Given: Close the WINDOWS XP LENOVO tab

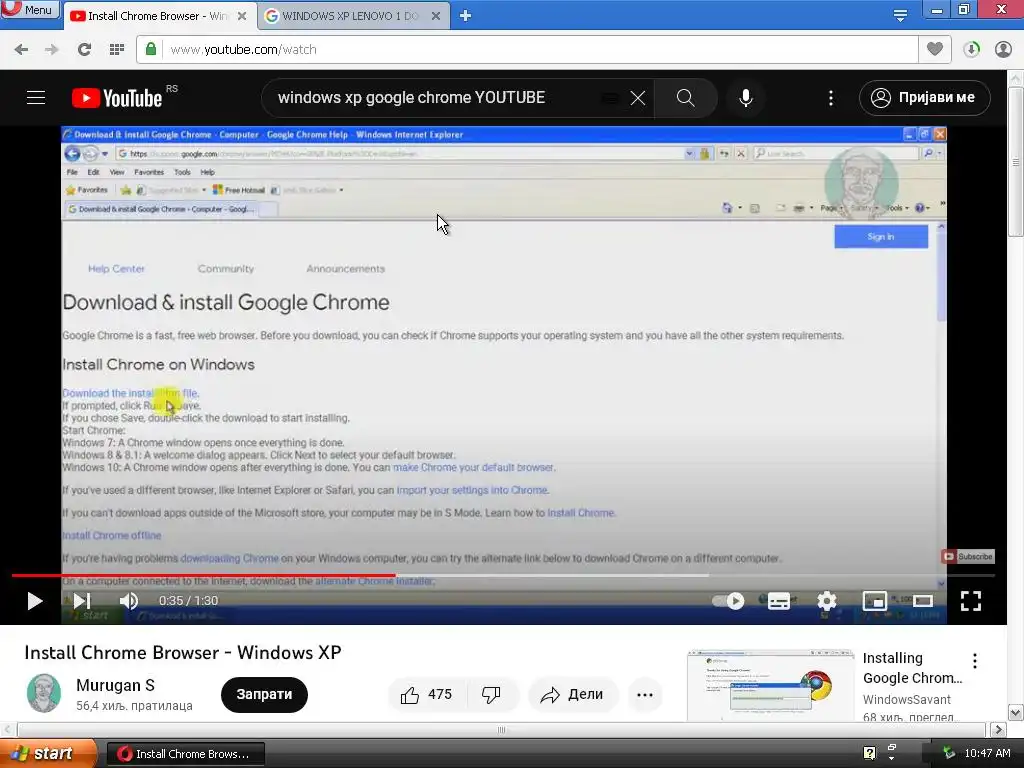Looking at the screenshot, I should tap(436, 16).
